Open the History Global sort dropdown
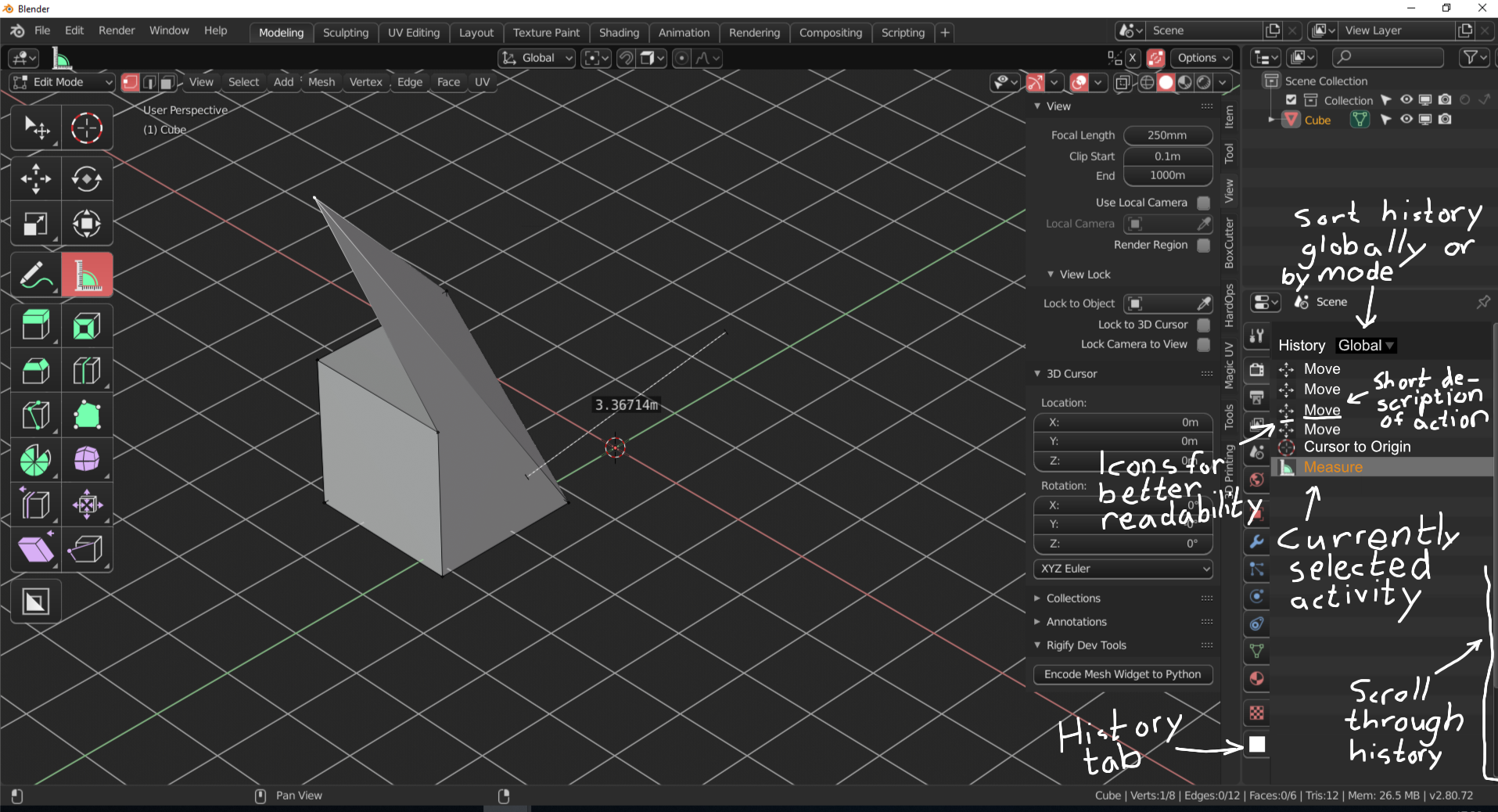Image resolution: width=1498 pixels, height=812 pixels. pos(1365,346)
